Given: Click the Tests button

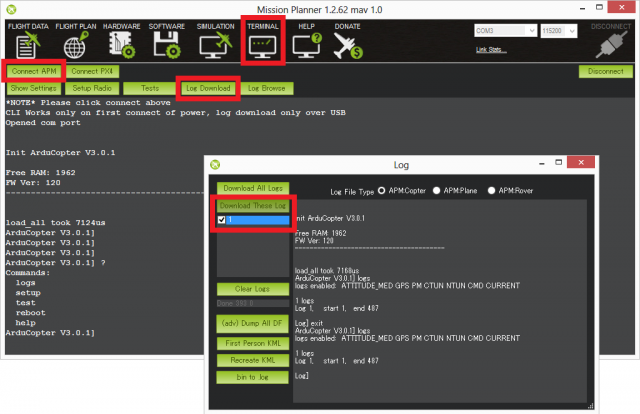Looking at the screenshot, I should click(150, 88).
